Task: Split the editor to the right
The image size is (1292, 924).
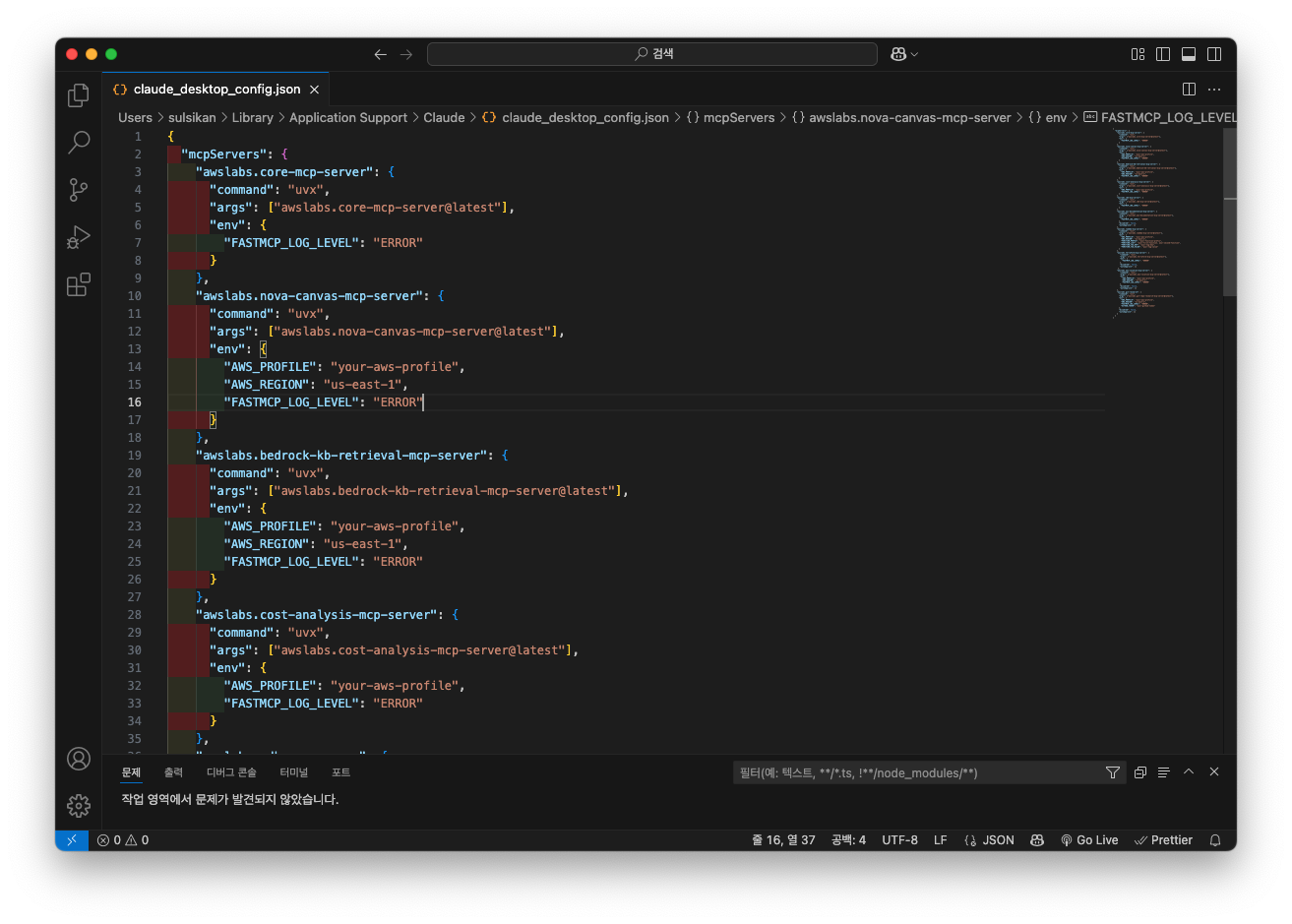Action: (x=1189, y=90)
